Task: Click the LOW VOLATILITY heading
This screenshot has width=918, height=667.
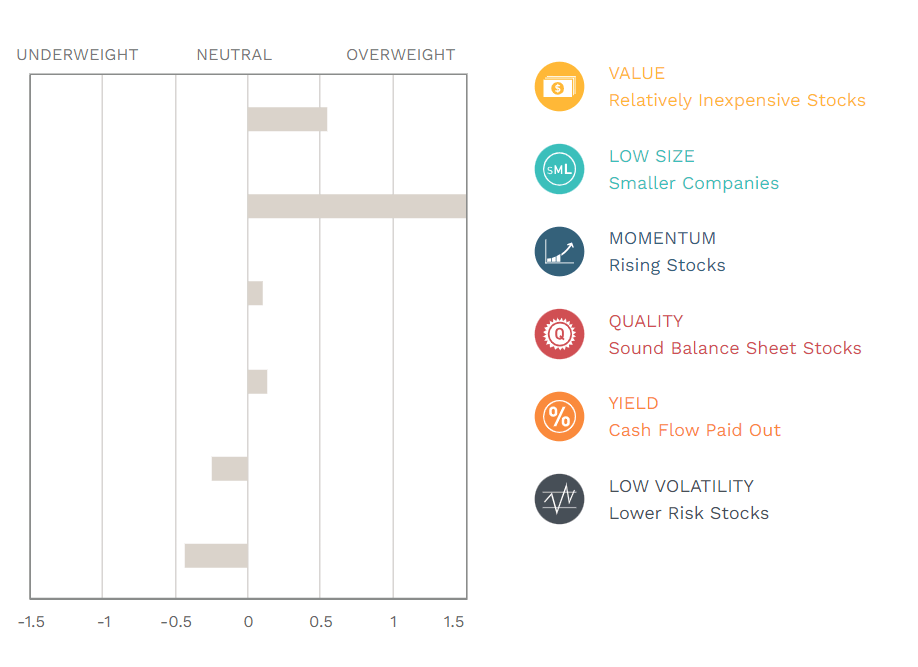Action: tap(681, 486)
